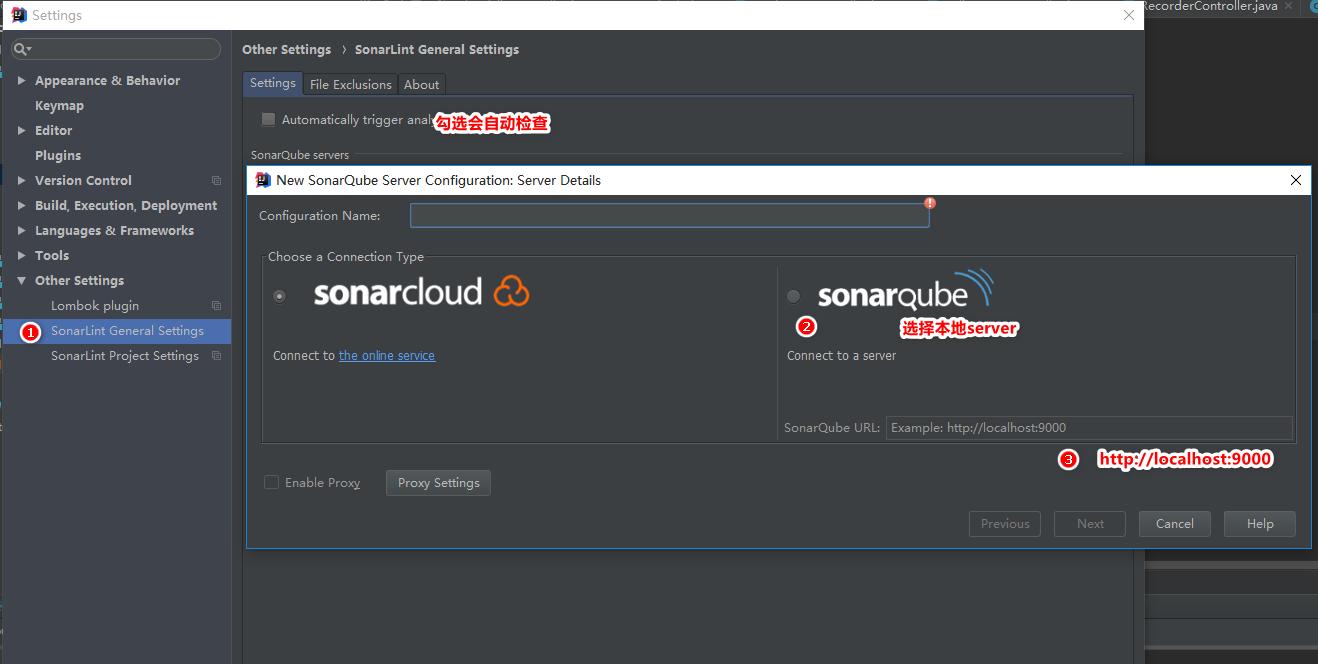Click the Cancel button
This screenshot has width=1318, height=664.
coord(1175,524)
